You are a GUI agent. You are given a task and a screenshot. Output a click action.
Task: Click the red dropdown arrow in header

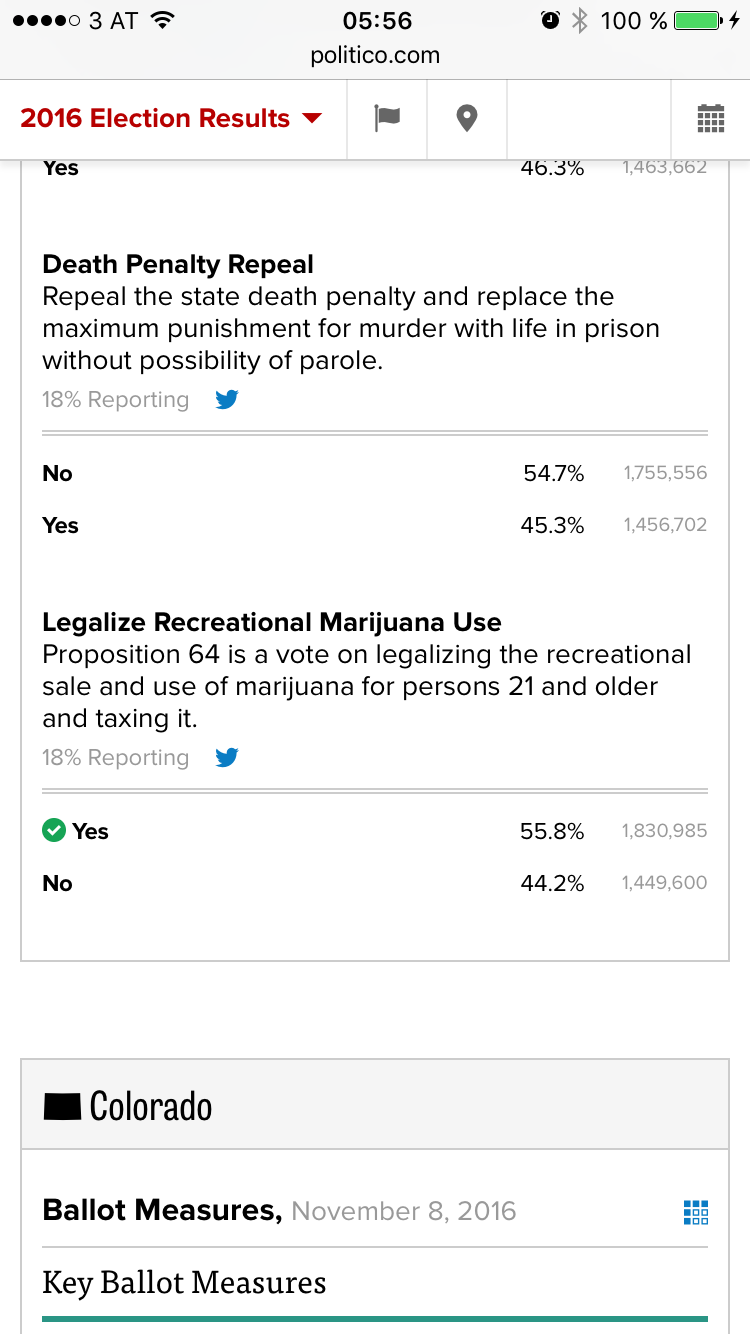(x=312, y=118)
